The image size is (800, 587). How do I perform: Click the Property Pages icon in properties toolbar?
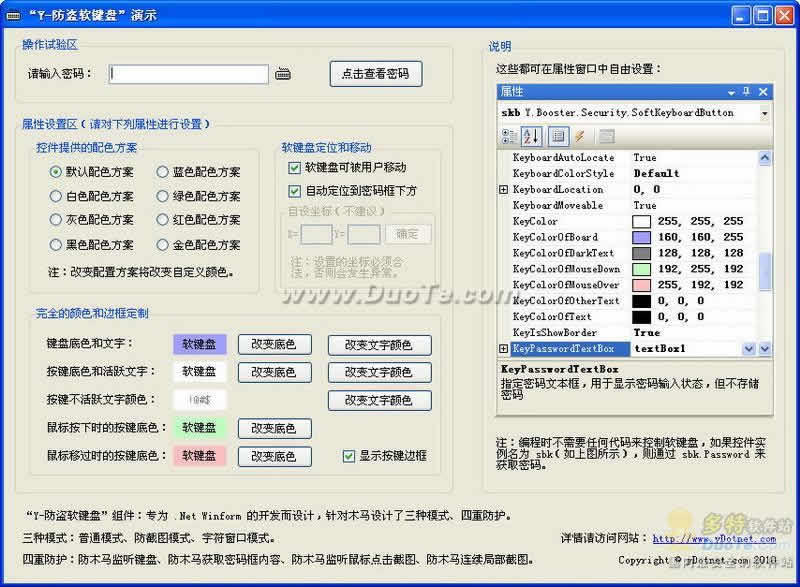[x=607, y=136]
